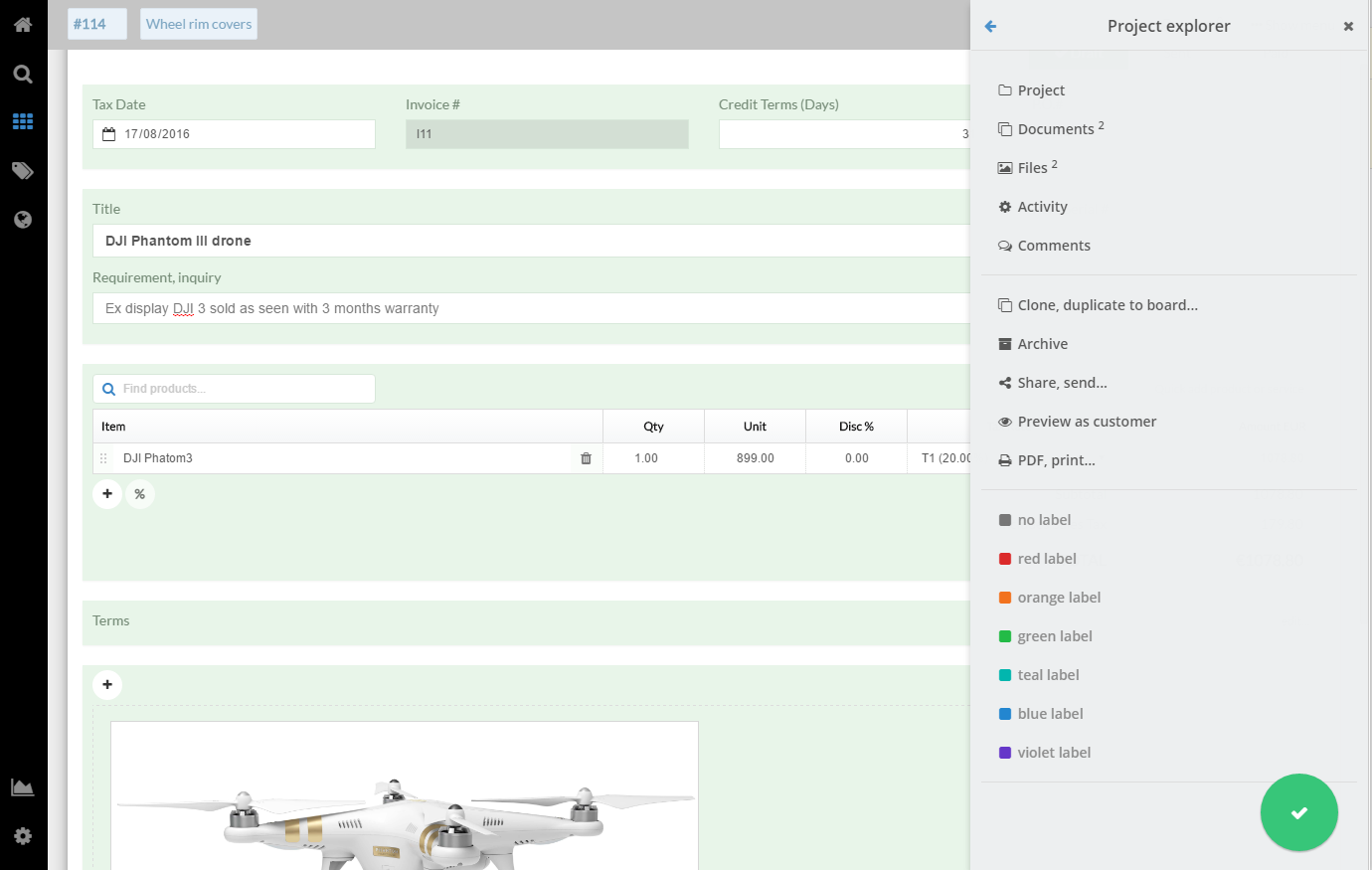Image resolution: width=1372 pixels, height=870 pixels.
Task: Click the green checkmark confirm button
Action: [1298, 812]
